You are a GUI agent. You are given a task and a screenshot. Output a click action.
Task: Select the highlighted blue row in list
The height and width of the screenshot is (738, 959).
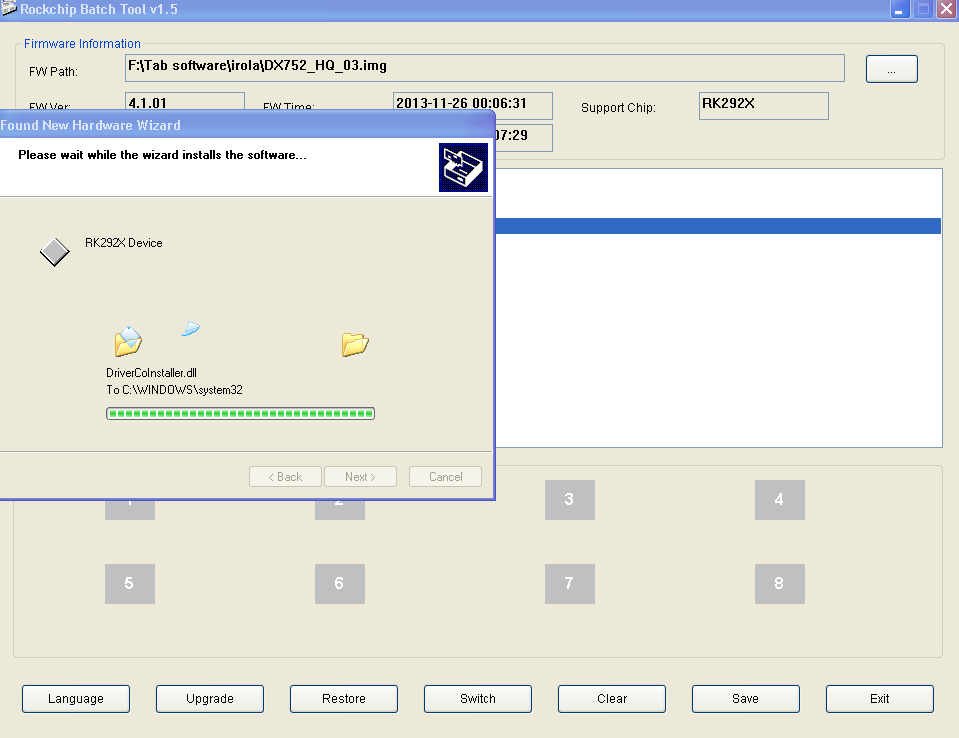click(x=717, y=226)
